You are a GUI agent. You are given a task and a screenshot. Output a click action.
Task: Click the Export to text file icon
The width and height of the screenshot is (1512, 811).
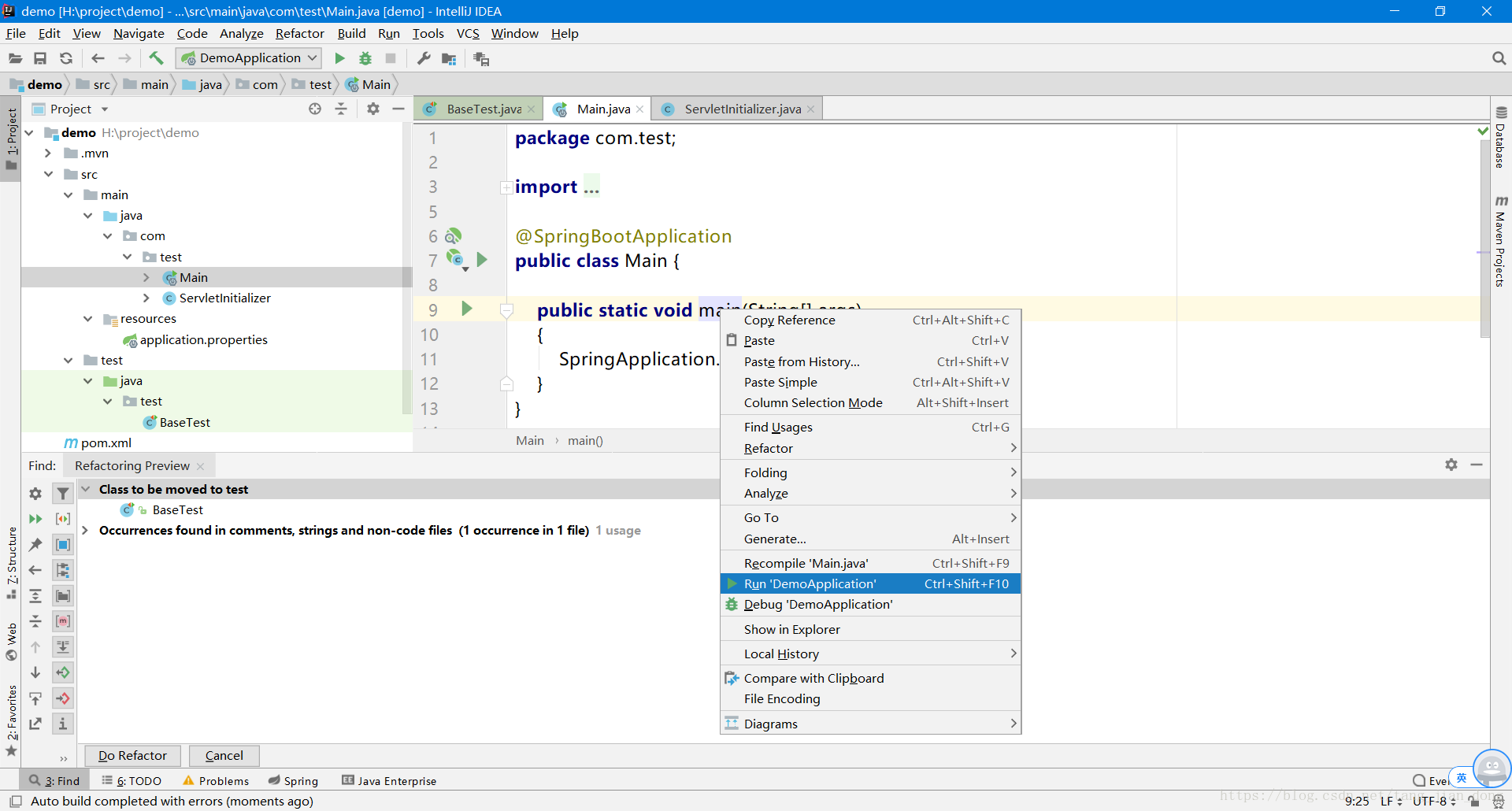pyautogui.click(x=35, y=724)
